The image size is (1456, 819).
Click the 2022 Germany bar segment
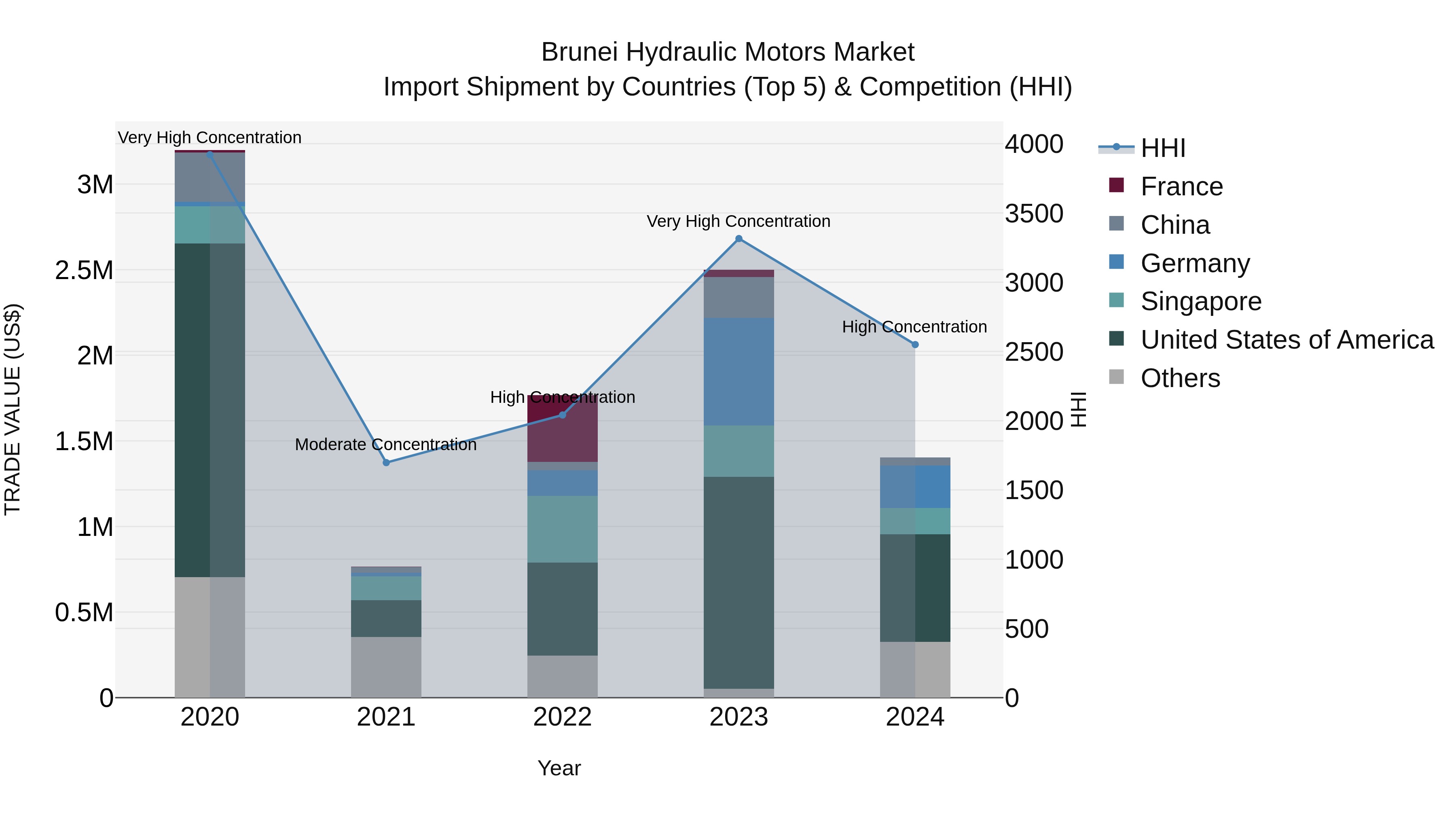563,483
